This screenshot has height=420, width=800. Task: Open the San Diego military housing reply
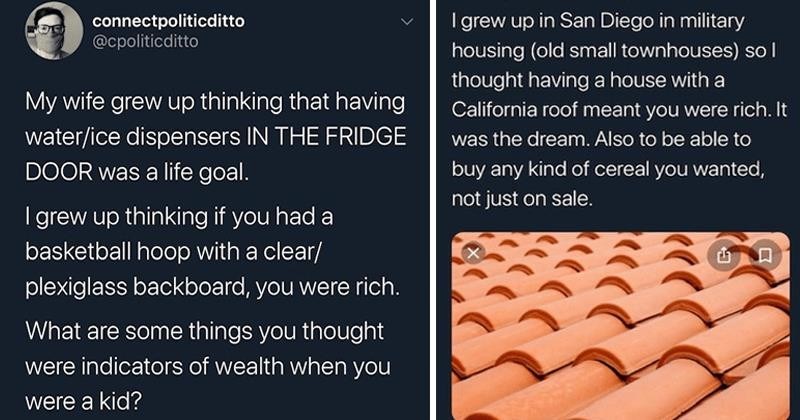pos(617,105)
